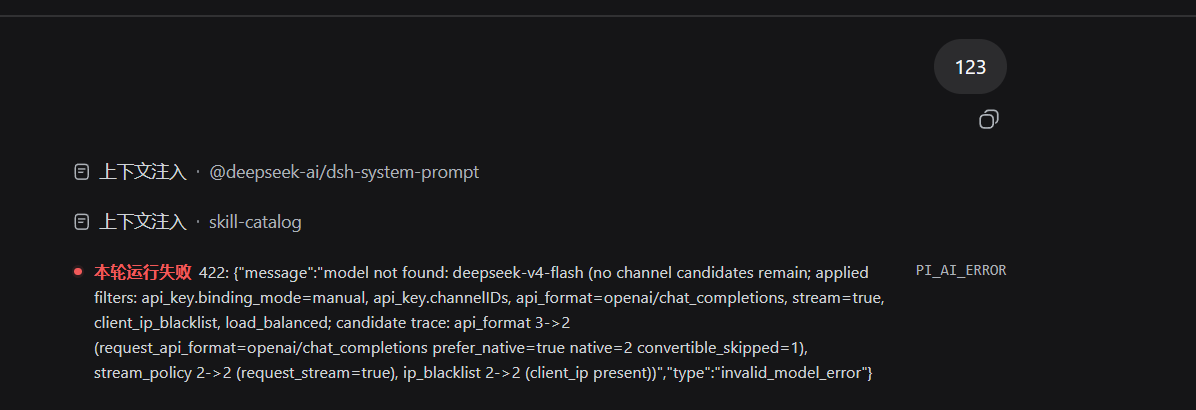Expand the 上下文注入 row for dsh-system-prompt

pyautogui.click(x=143, y=172)
